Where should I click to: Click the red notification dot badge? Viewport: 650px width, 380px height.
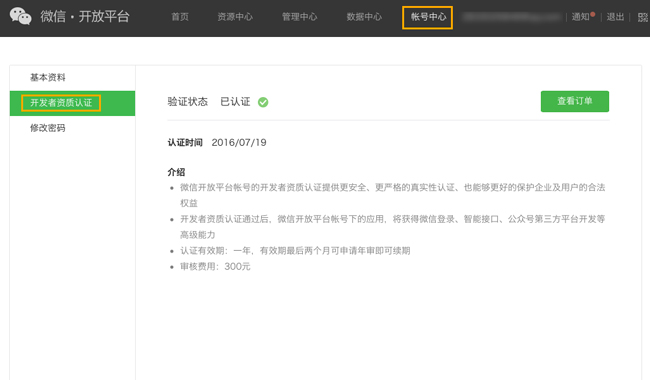click(x=593, y=14)
